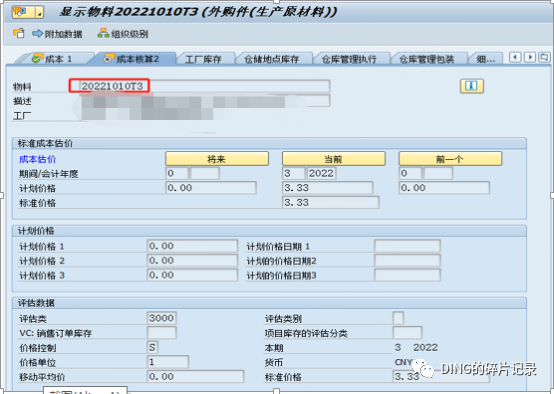Click the 计划价格 1 value field
The height and width of the screenshot is (394, 554).
[192, 246]
